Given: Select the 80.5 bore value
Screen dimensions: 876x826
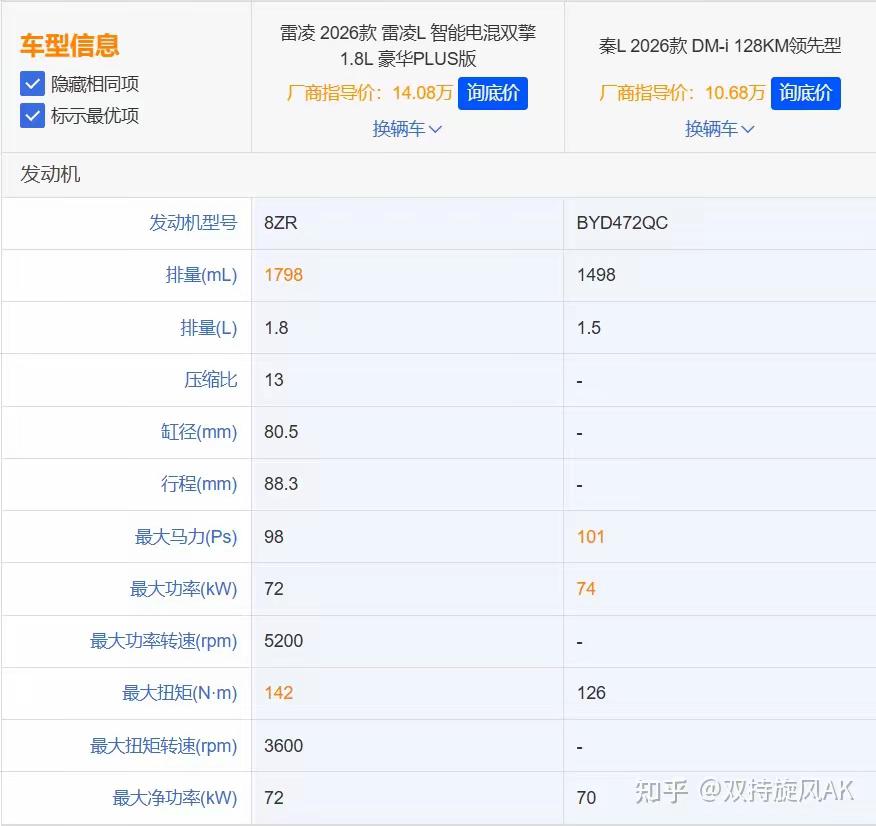Looking at the screenshot, I should click(x=281, y=432).
